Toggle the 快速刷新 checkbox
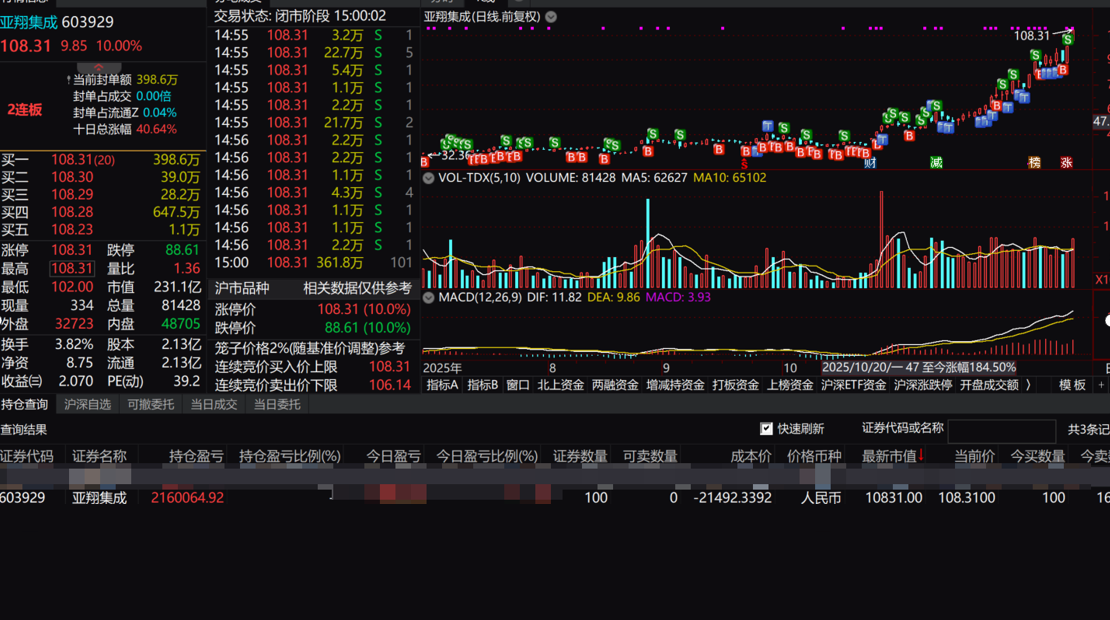 766,429
